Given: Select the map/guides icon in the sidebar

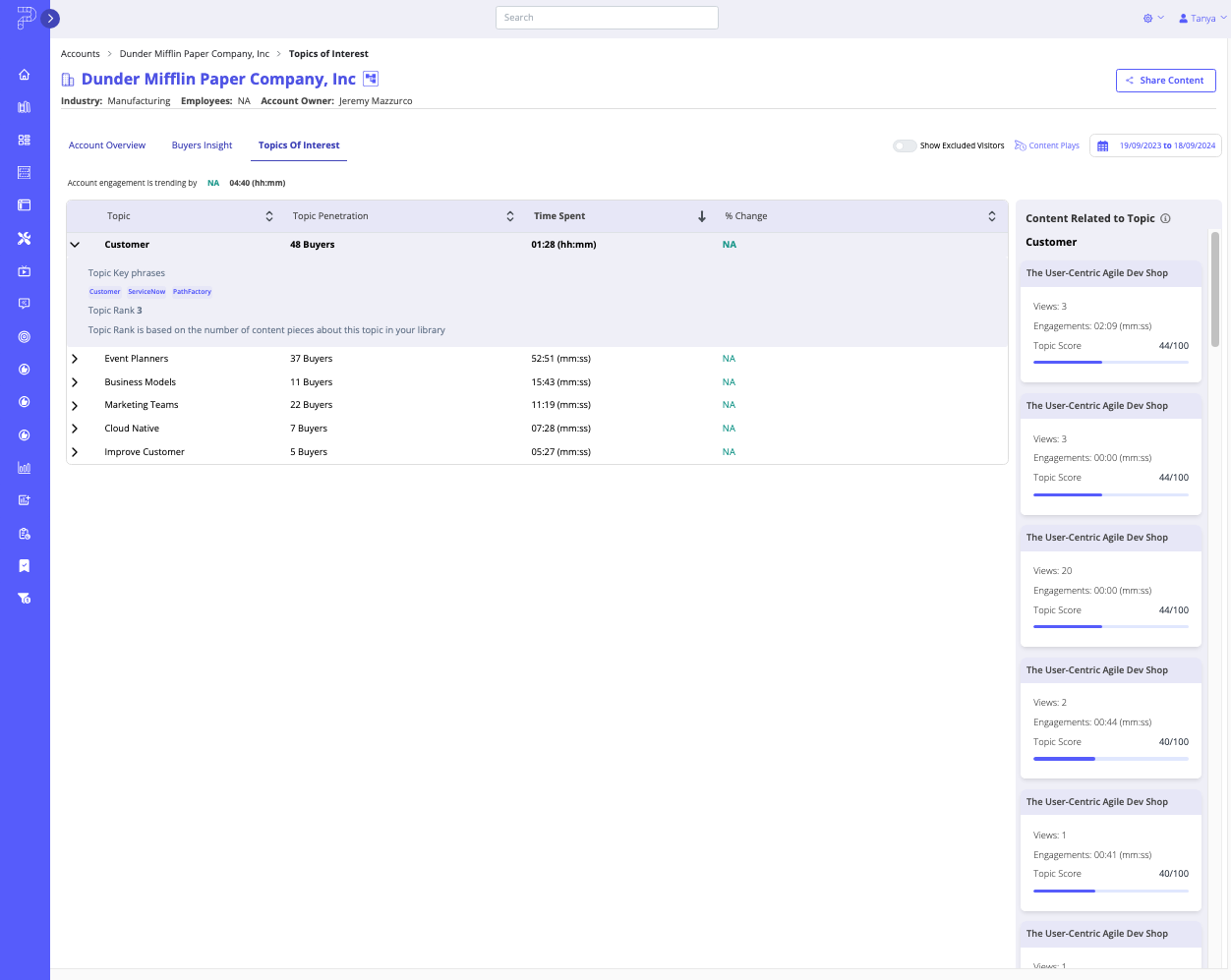Looking at the screenshot, I should click(x=24, y=107).
